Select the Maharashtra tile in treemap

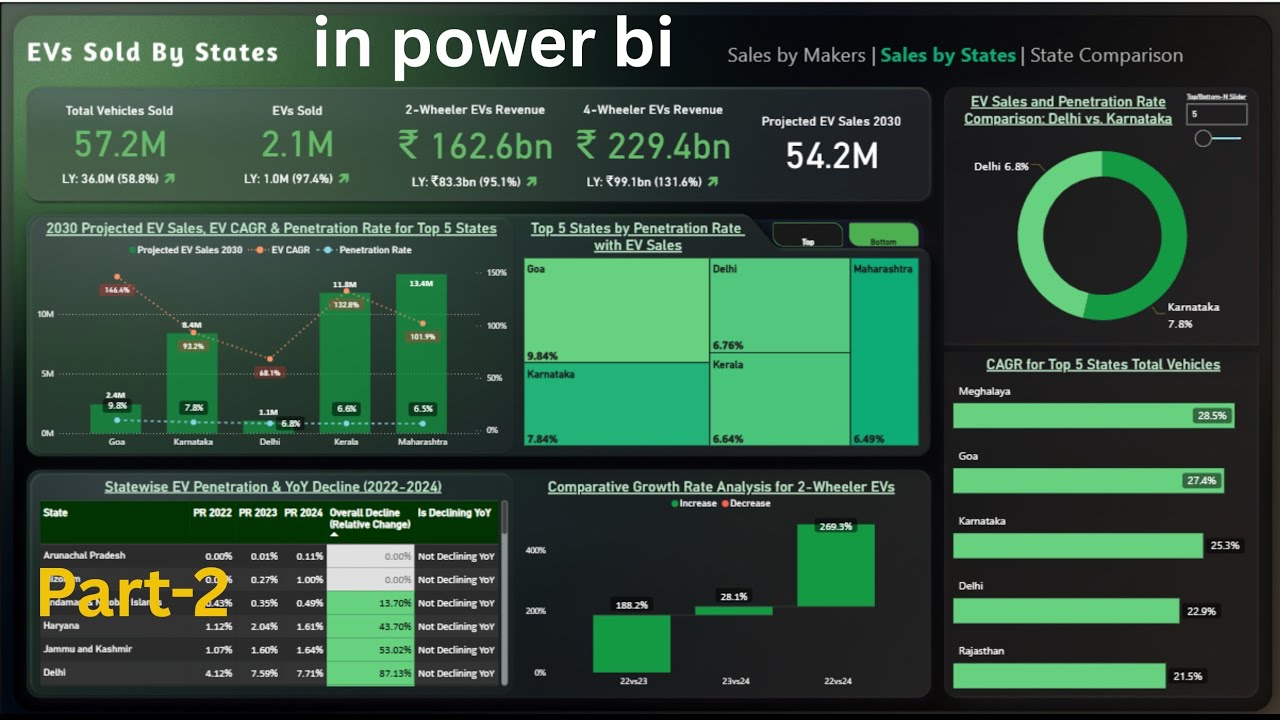pos(884,352)
